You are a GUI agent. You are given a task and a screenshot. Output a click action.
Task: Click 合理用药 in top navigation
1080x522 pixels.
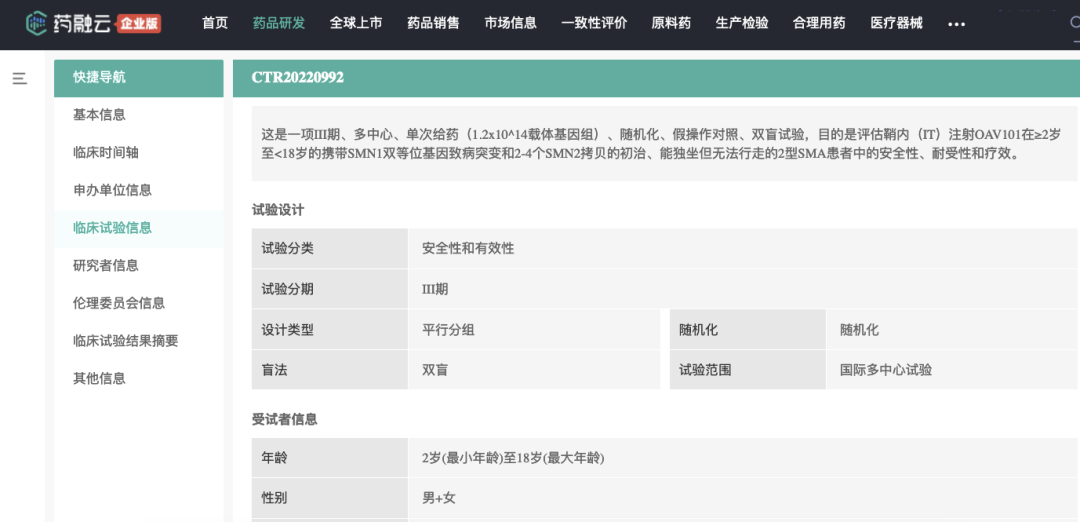click(x=819, y=23)
